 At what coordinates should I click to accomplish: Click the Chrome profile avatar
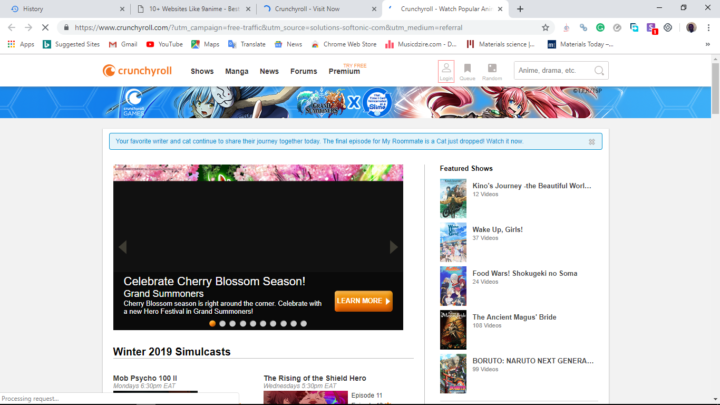point(691,28)
